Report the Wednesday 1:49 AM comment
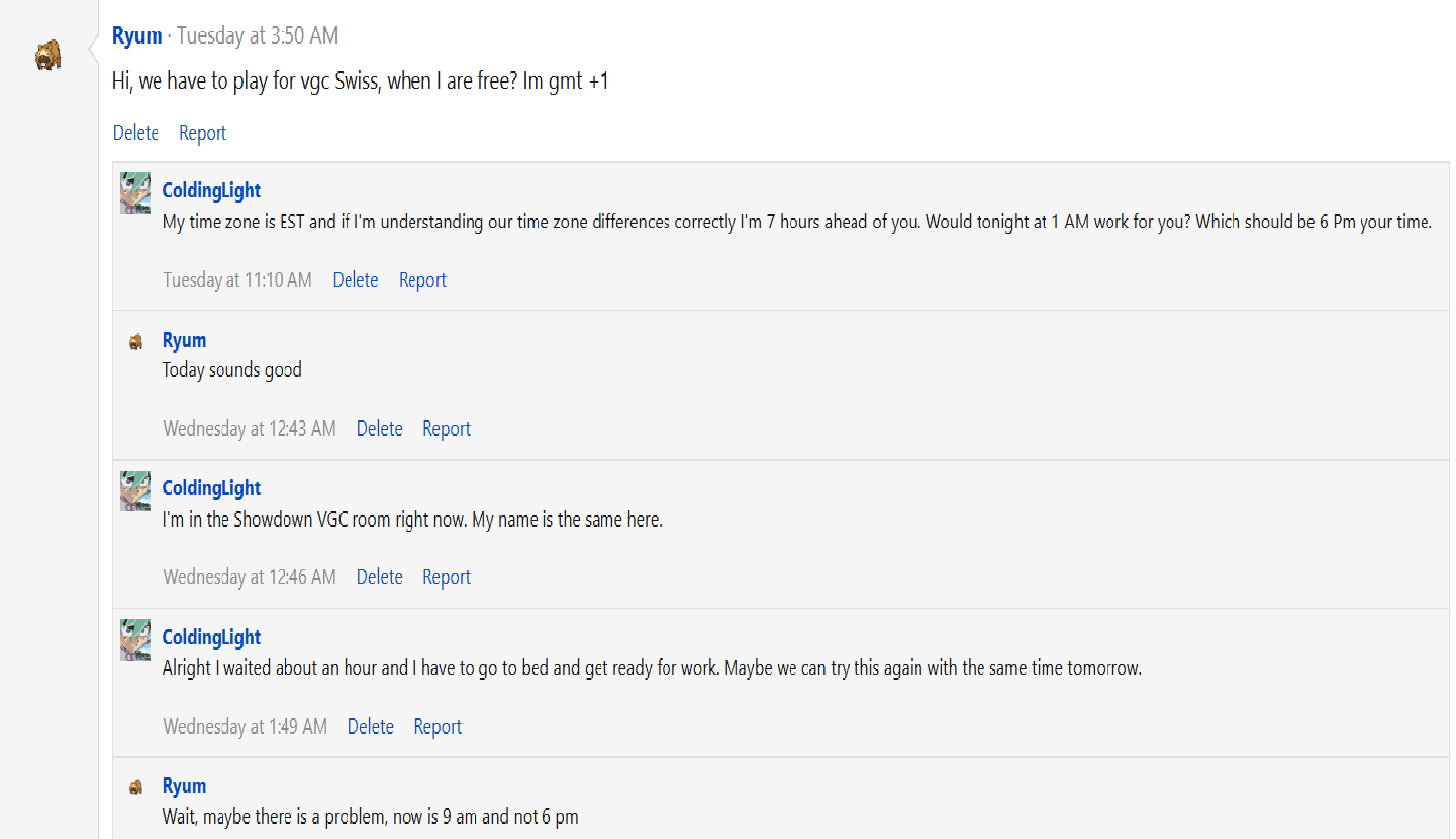Viewport: 1456px width, 839px height. pyautogui.click(x=437, y=727)
